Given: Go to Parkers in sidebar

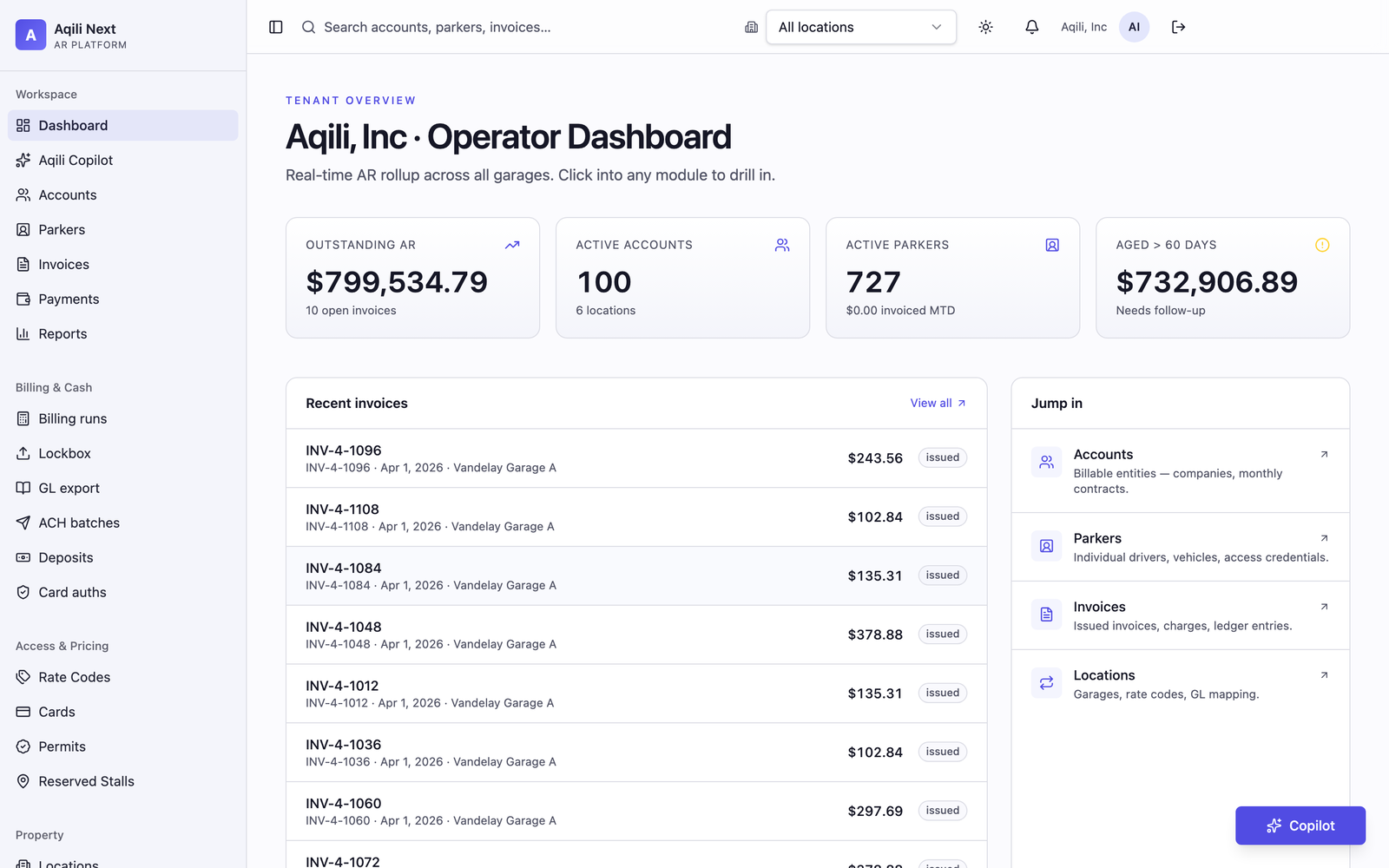Looking at the screenshot, I should coord(122,229).
